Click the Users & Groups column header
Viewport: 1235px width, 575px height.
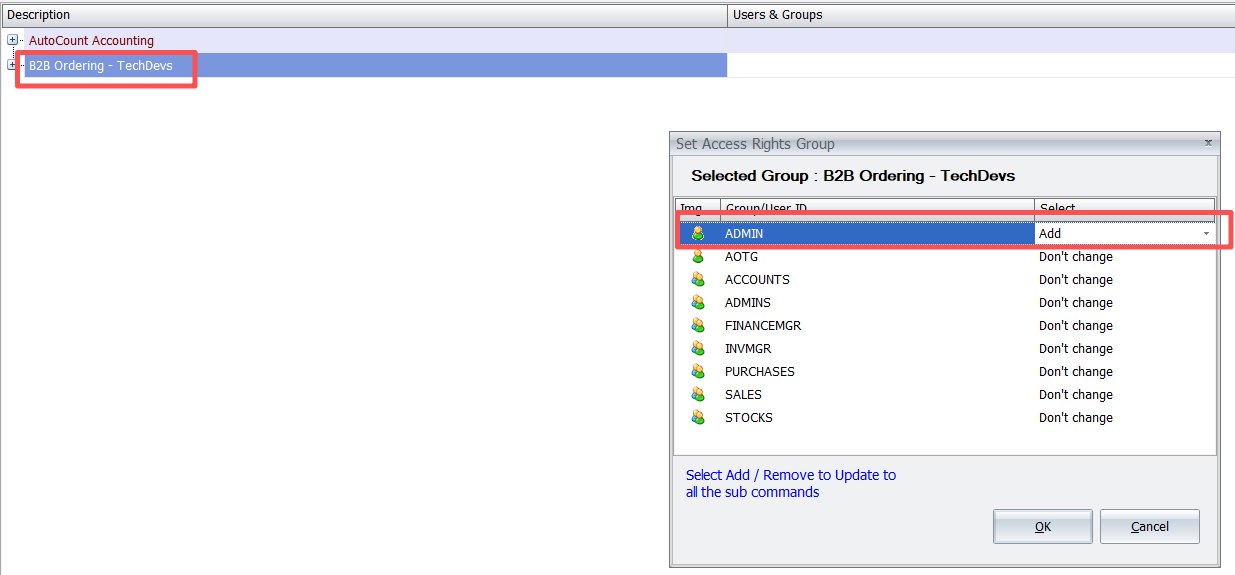(981, 15)
